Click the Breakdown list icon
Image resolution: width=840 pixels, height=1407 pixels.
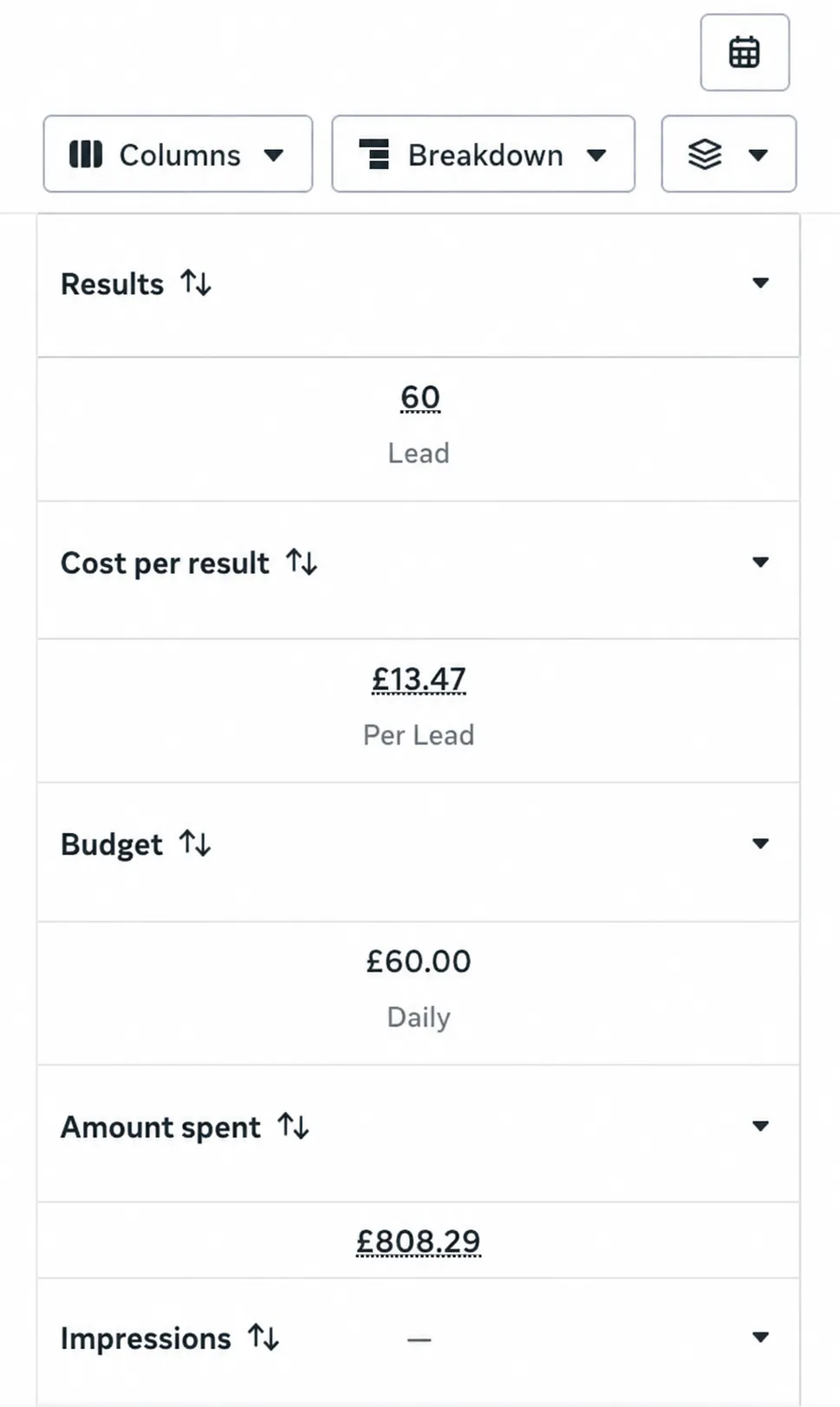374,154
